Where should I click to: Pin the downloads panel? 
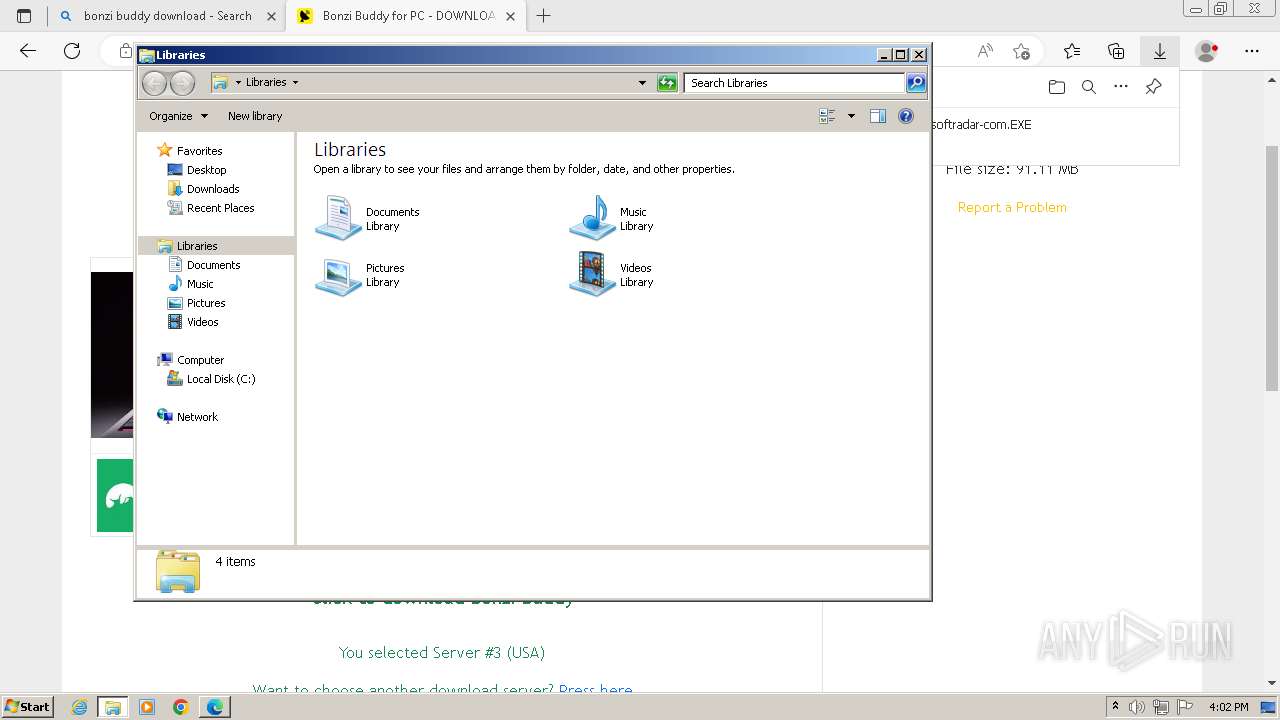pos(1153,87)
